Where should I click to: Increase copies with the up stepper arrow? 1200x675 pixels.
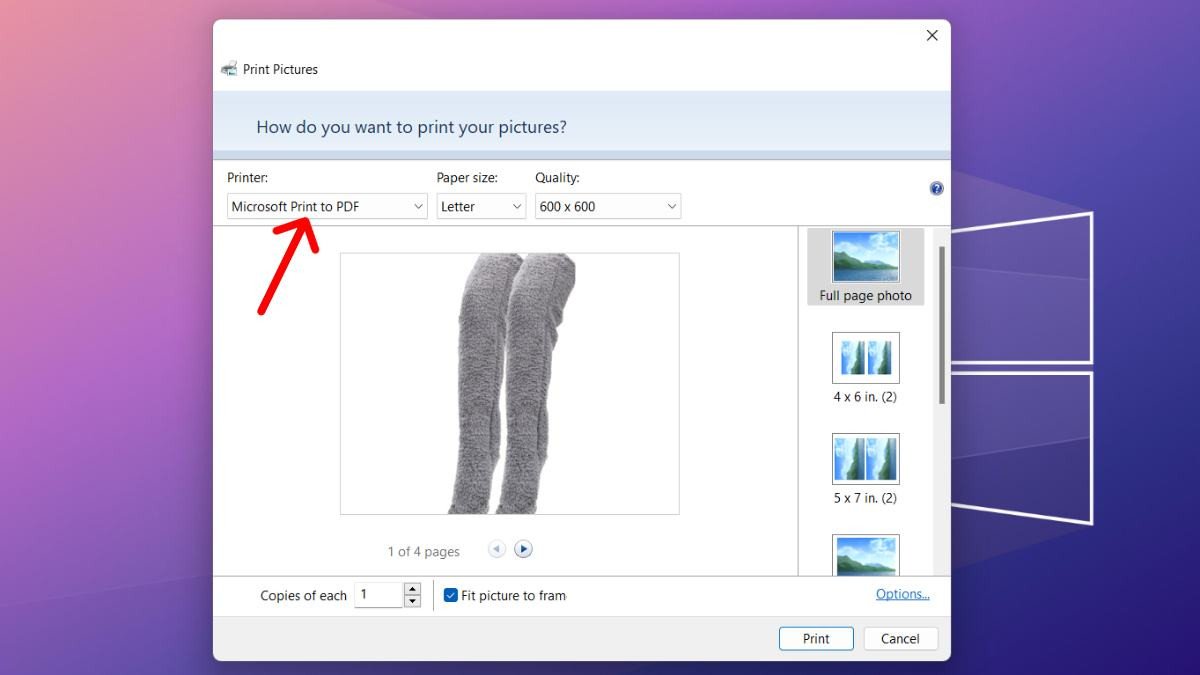pyautogui.click(x=412, y=589)
